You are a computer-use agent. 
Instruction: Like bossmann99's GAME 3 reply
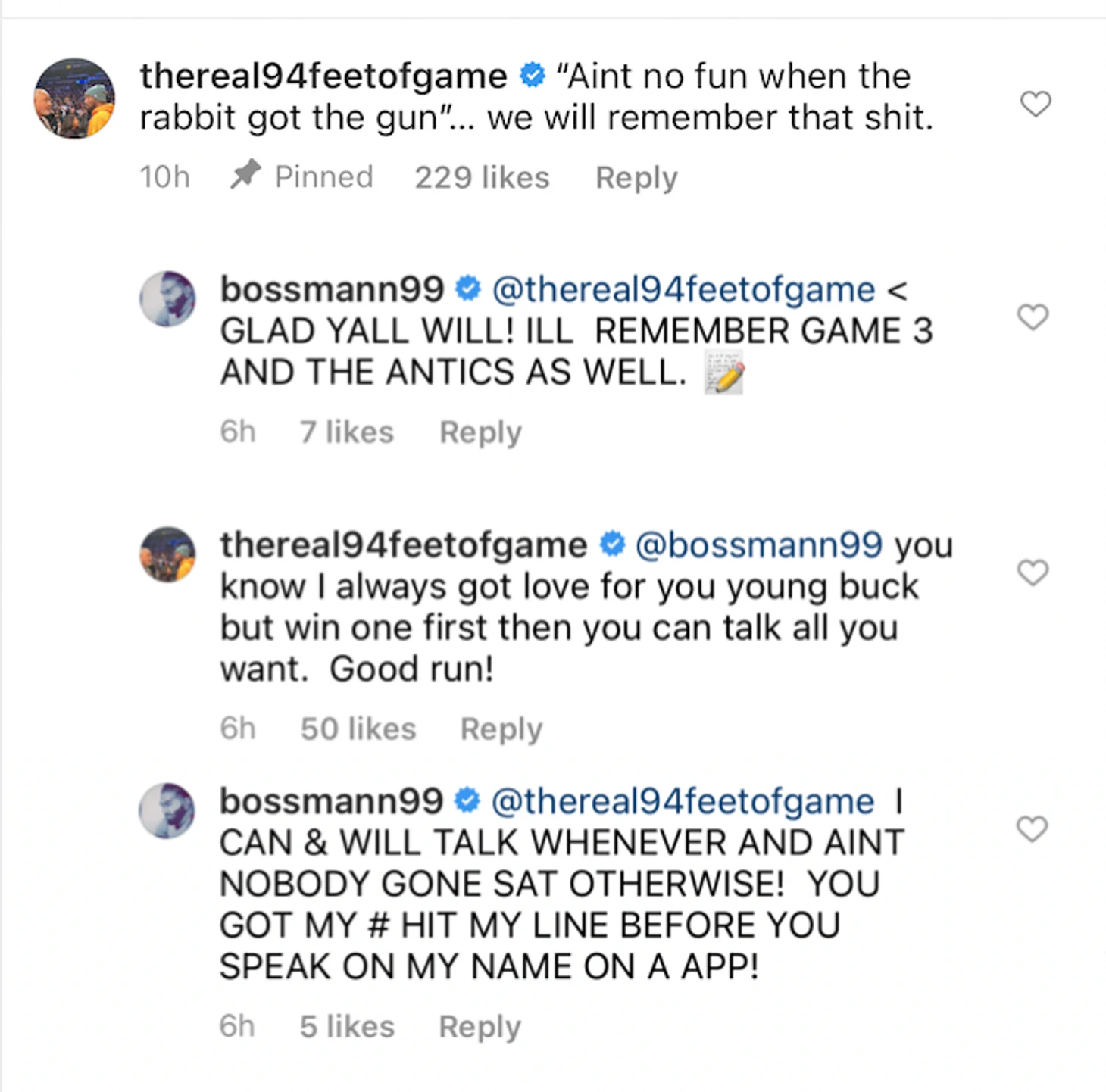click(x=1033, y=317)
